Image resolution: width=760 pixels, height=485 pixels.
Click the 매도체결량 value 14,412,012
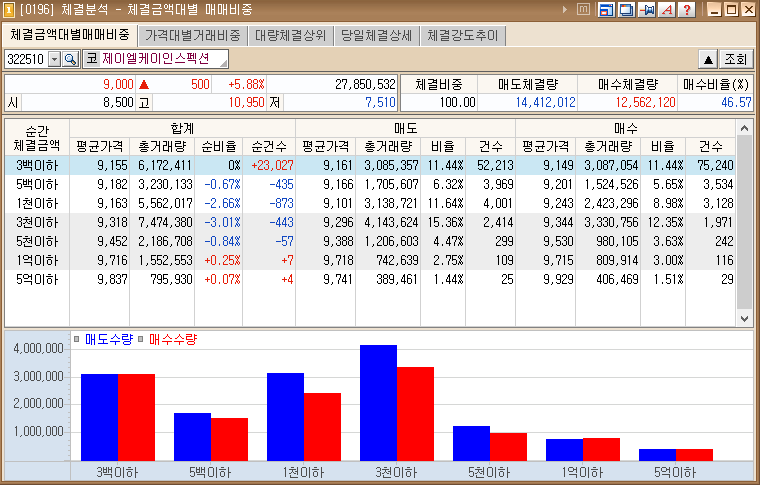pos(545,102)
